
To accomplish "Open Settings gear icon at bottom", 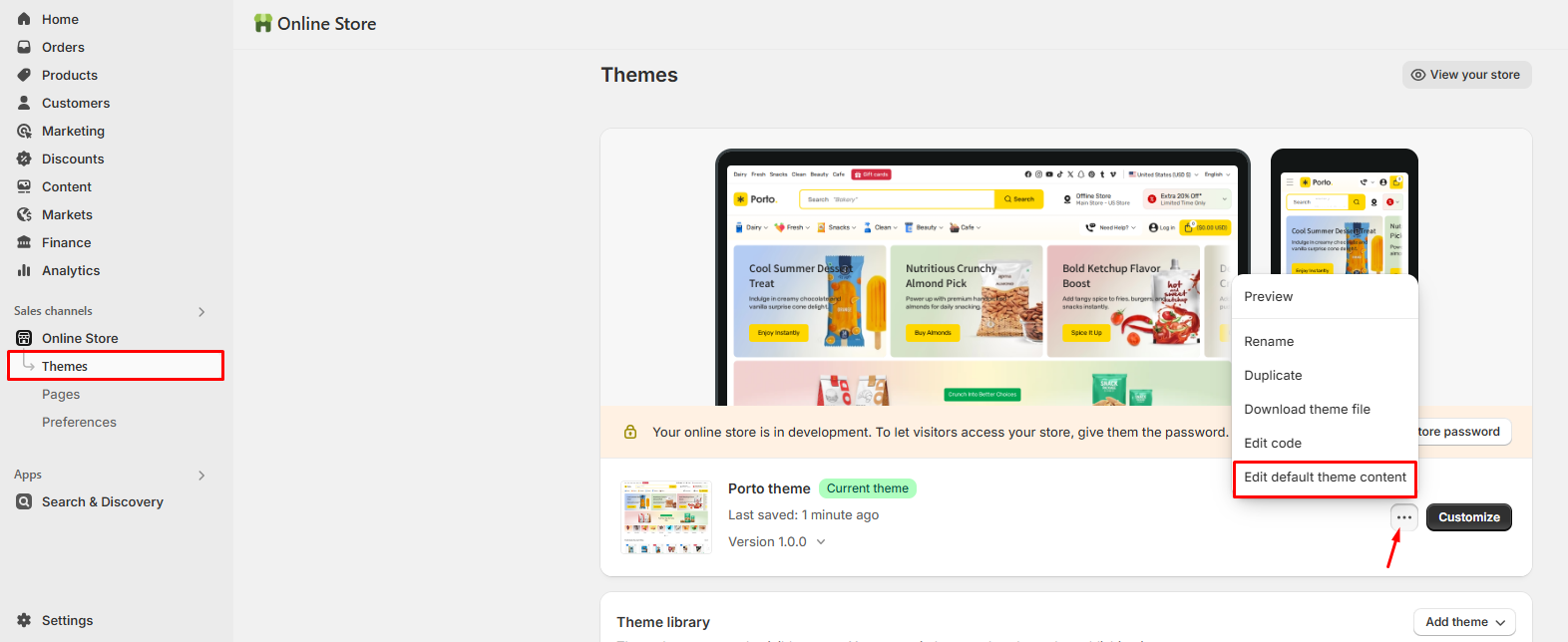I will point(24,620).
